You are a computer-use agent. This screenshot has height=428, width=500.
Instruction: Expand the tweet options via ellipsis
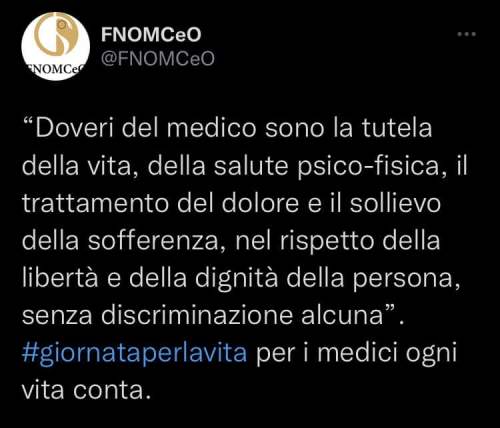tap(466, 34)
